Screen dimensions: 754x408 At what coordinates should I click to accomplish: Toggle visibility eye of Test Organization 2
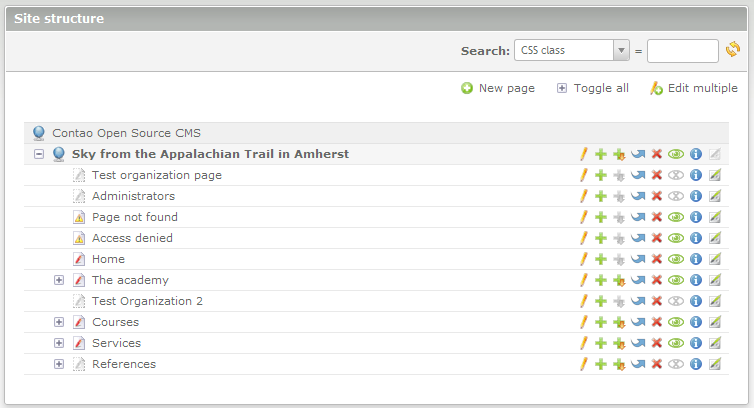tap(676, 301)
